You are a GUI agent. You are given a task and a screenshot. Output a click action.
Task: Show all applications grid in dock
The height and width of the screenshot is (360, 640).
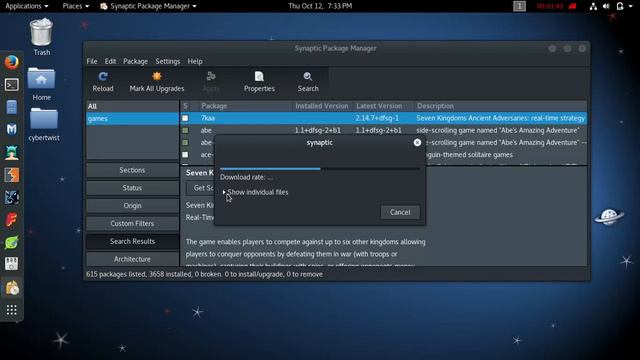point(11,310)
